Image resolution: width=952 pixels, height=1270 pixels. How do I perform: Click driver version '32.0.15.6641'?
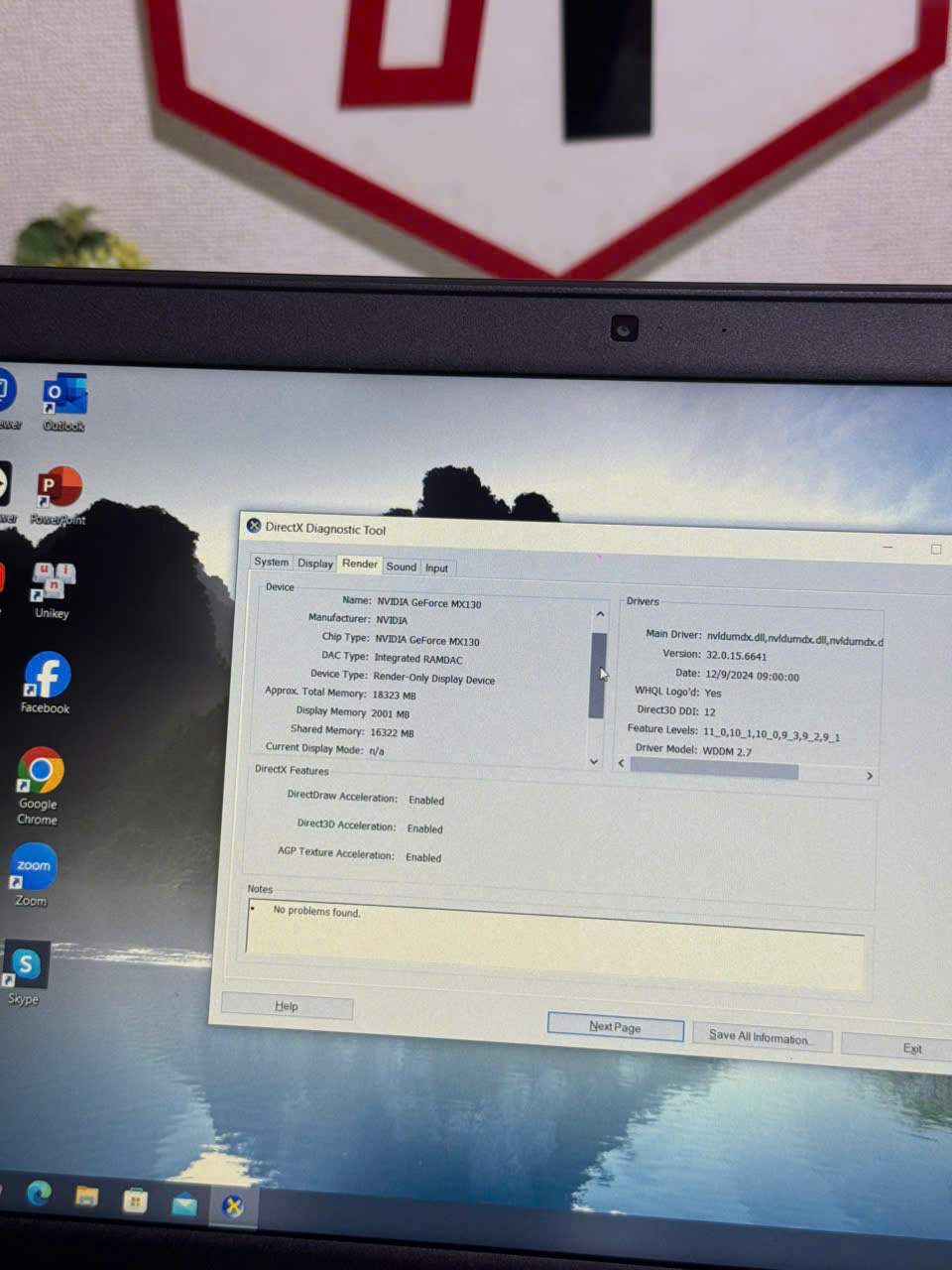coord(736,656)
